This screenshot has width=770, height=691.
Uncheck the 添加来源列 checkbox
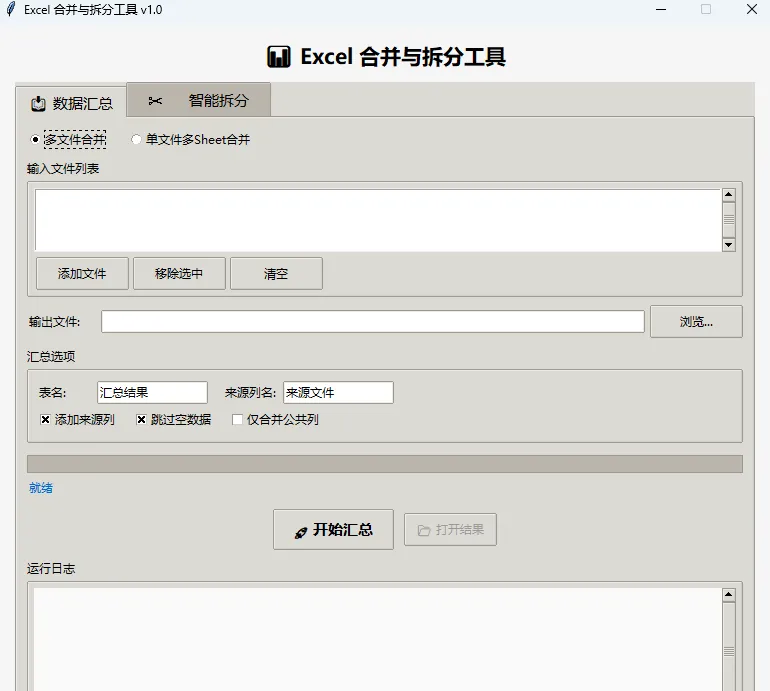78,419
